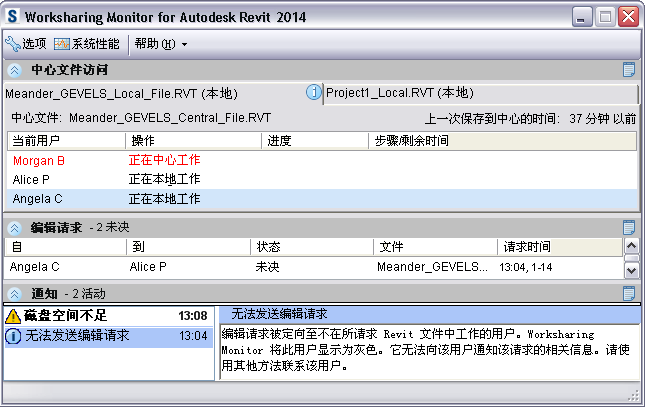Open 选项 (Options) wrench toolbar item

26,44
